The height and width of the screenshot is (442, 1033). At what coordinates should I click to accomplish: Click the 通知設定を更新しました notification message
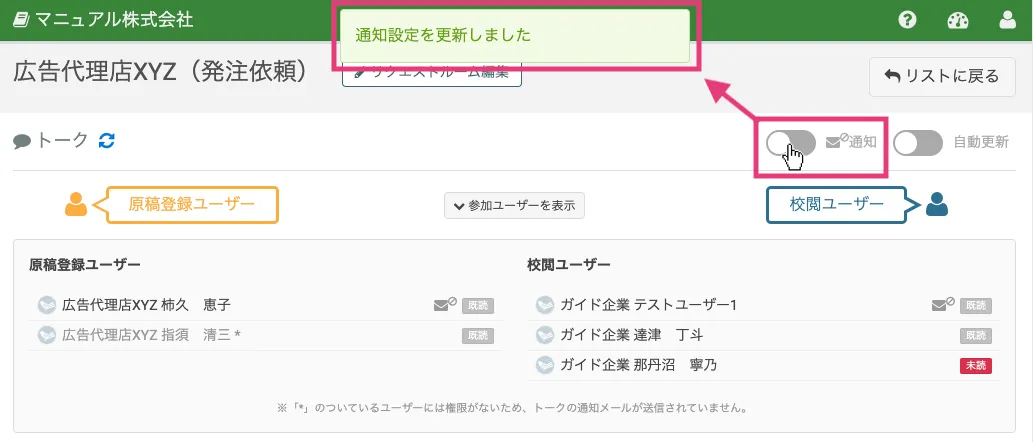click(x=515, y=36)
